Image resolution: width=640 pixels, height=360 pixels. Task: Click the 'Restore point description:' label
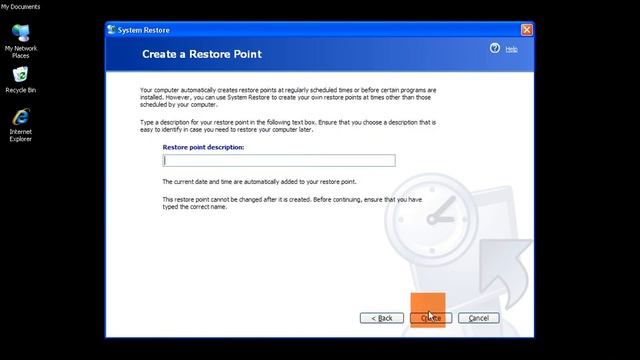click(x=203, y=147)
